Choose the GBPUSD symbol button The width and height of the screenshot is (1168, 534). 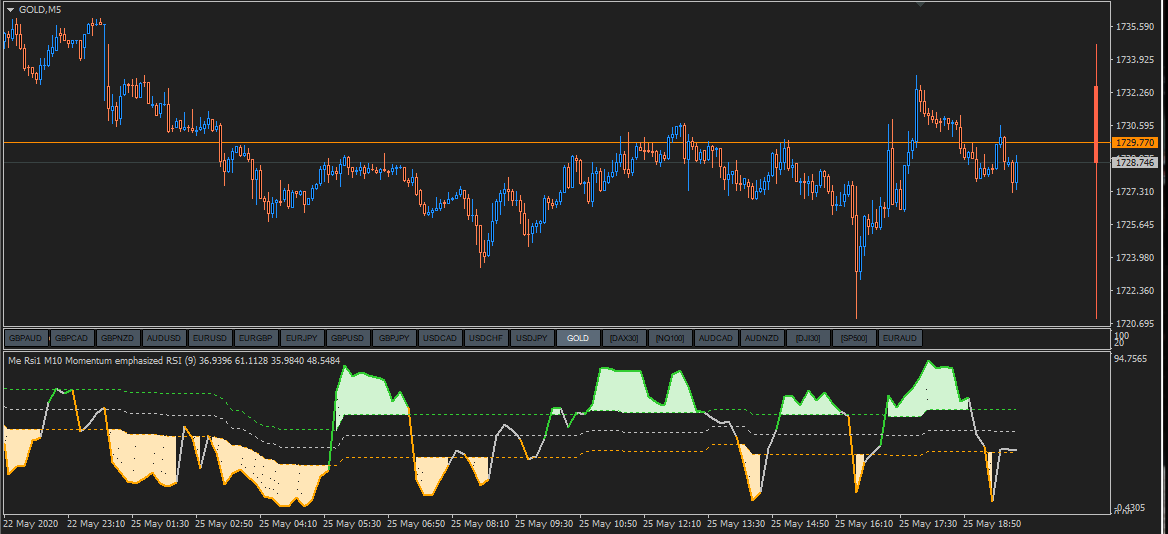pyautogui.click(x=348, y=338)
